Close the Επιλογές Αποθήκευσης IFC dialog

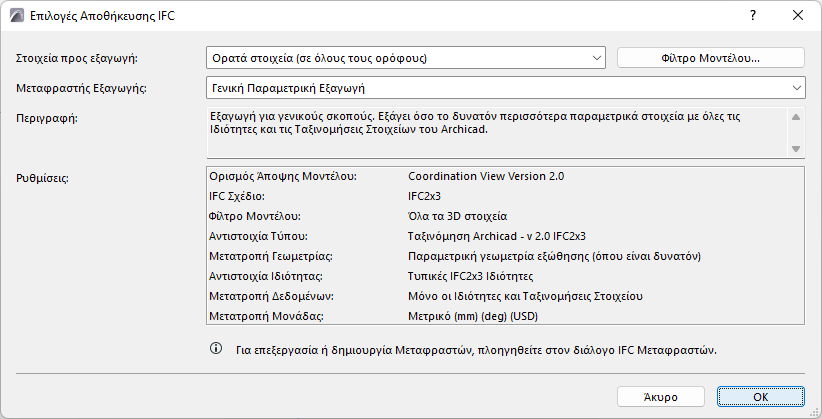[x=798, y=16]
